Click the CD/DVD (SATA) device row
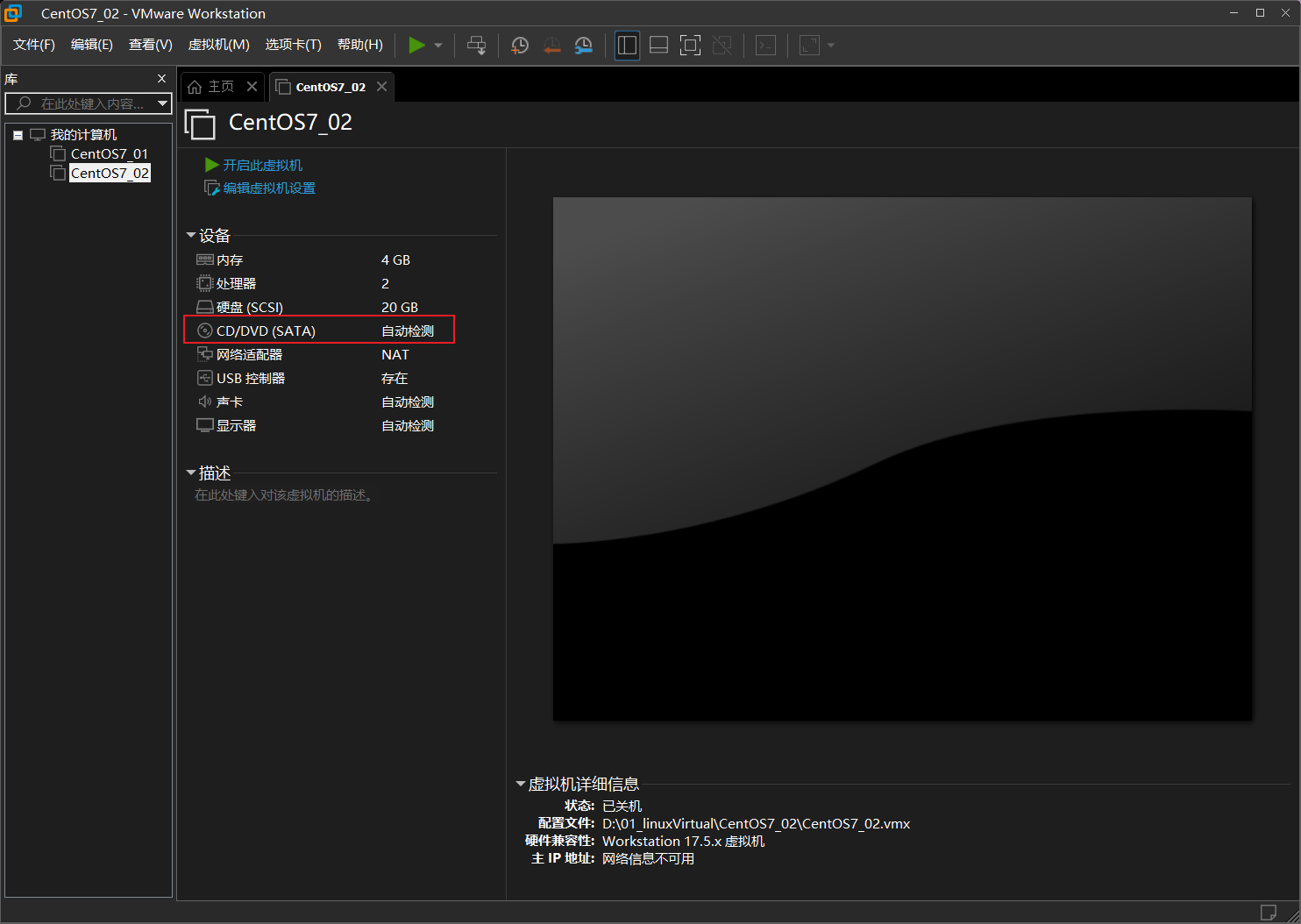The width and height of the screenshot is (1301, 924). coord(320,330)
